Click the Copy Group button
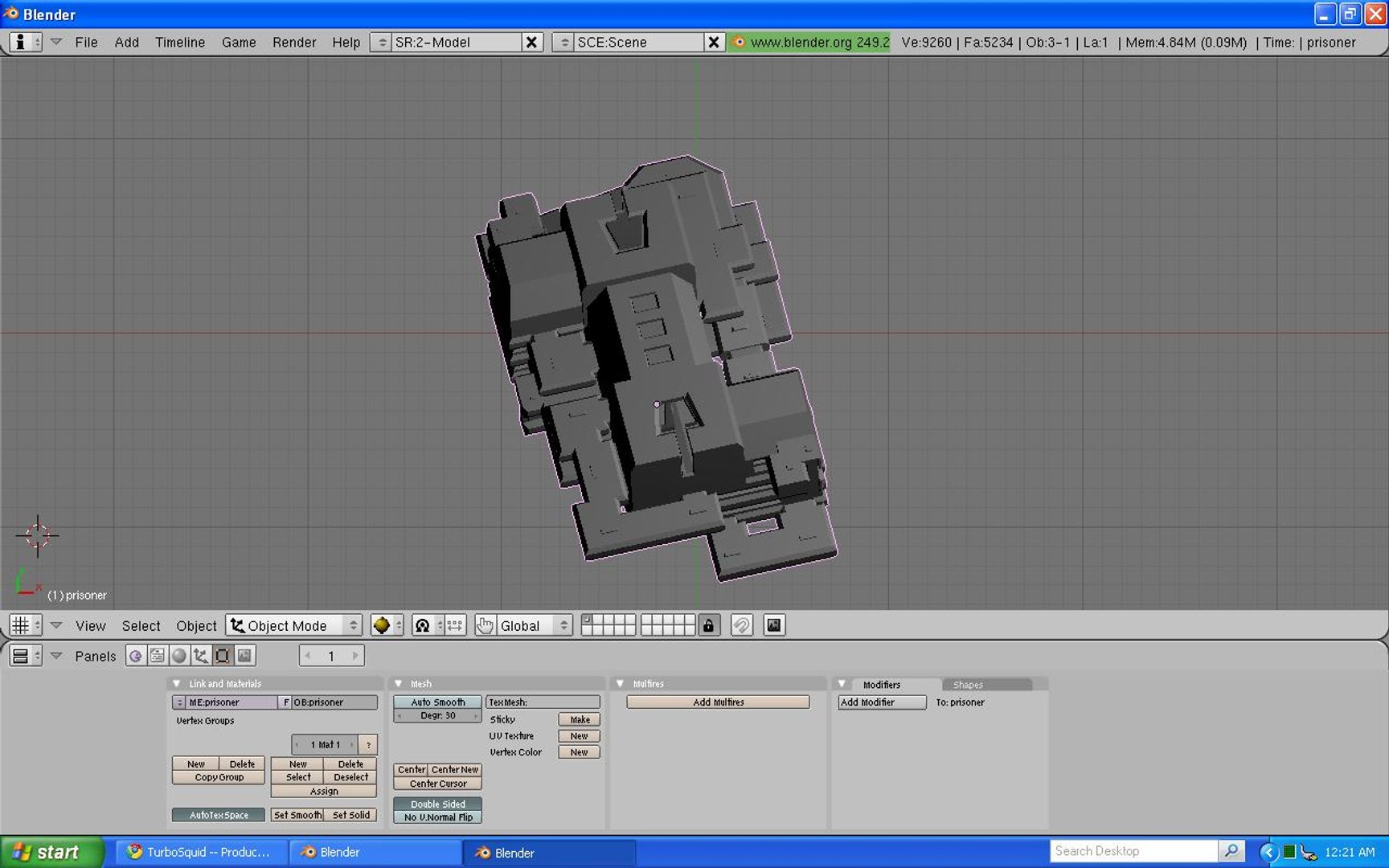Screen dimensions: 1389x868 219,777
